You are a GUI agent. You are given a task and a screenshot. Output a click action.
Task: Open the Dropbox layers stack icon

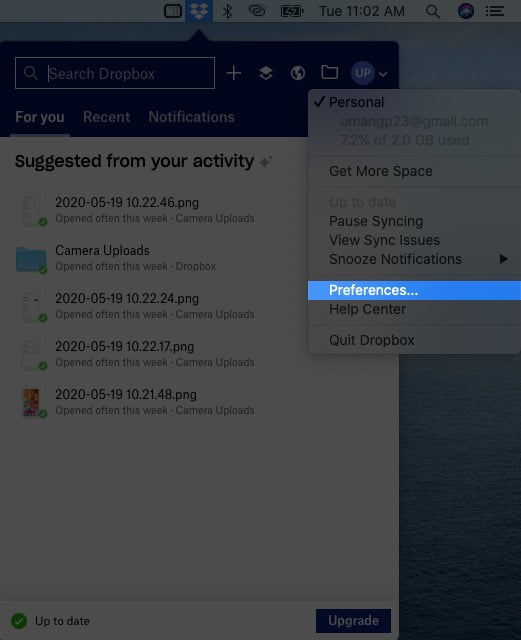click(266, 73)
